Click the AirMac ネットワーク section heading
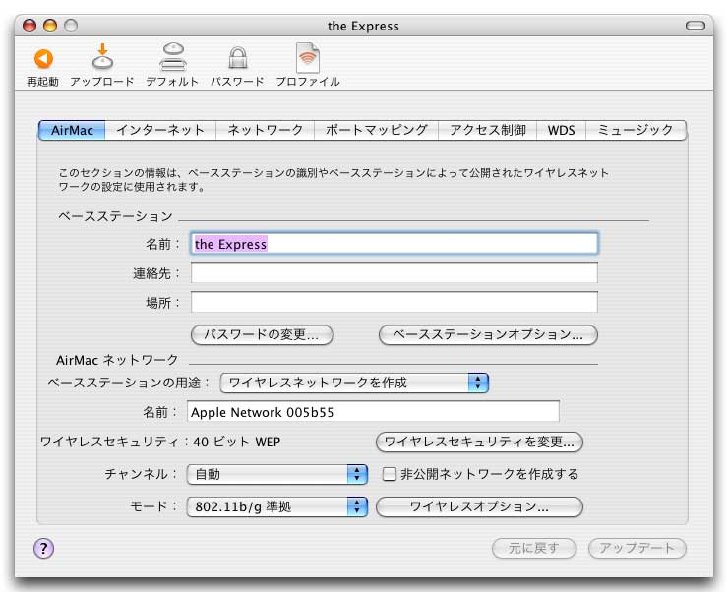Image resolution: width=728 pixels, height=592 pixels. (x=117, y=360)
